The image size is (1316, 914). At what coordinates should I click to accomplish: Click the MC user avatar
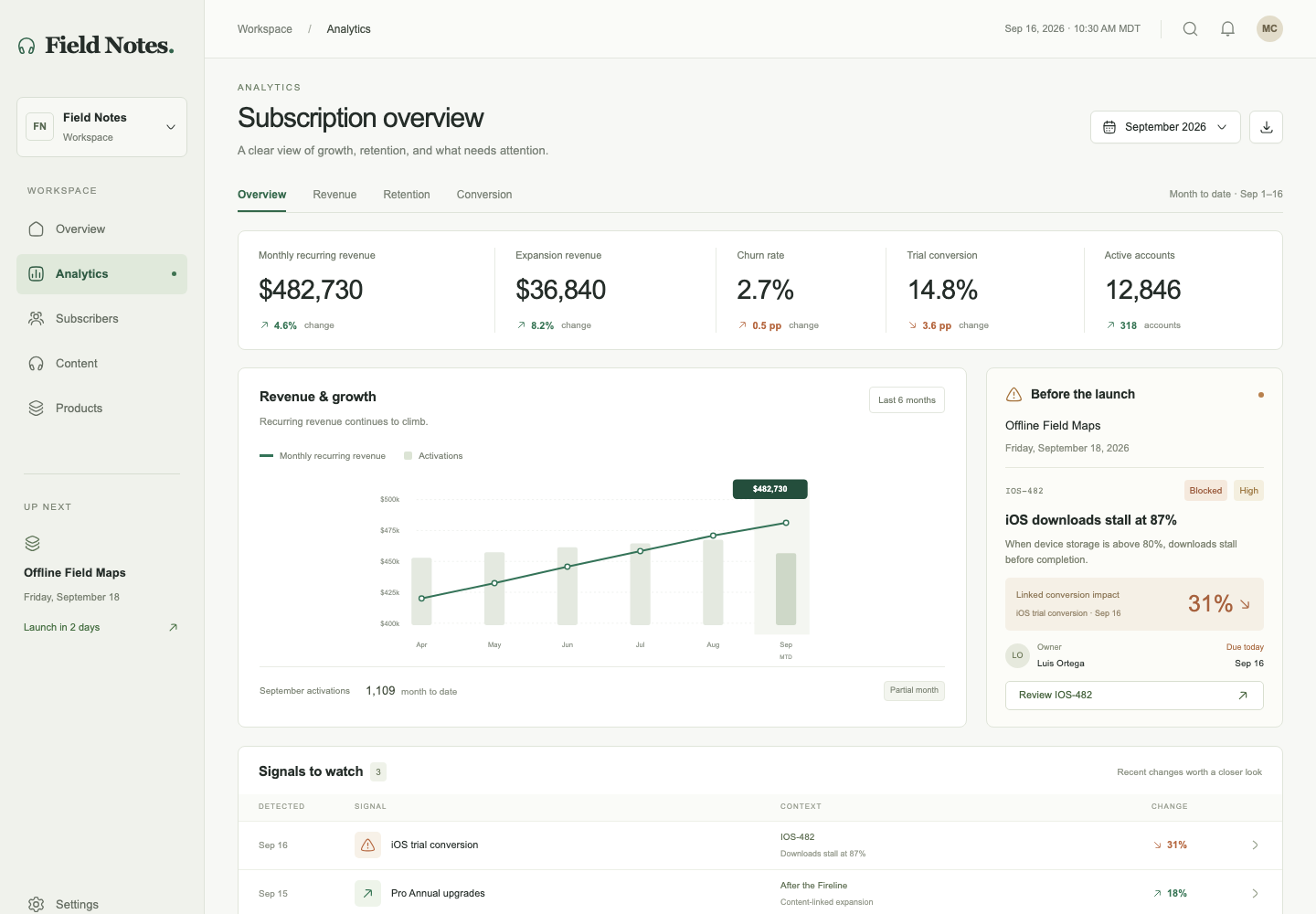[1269, 28]
